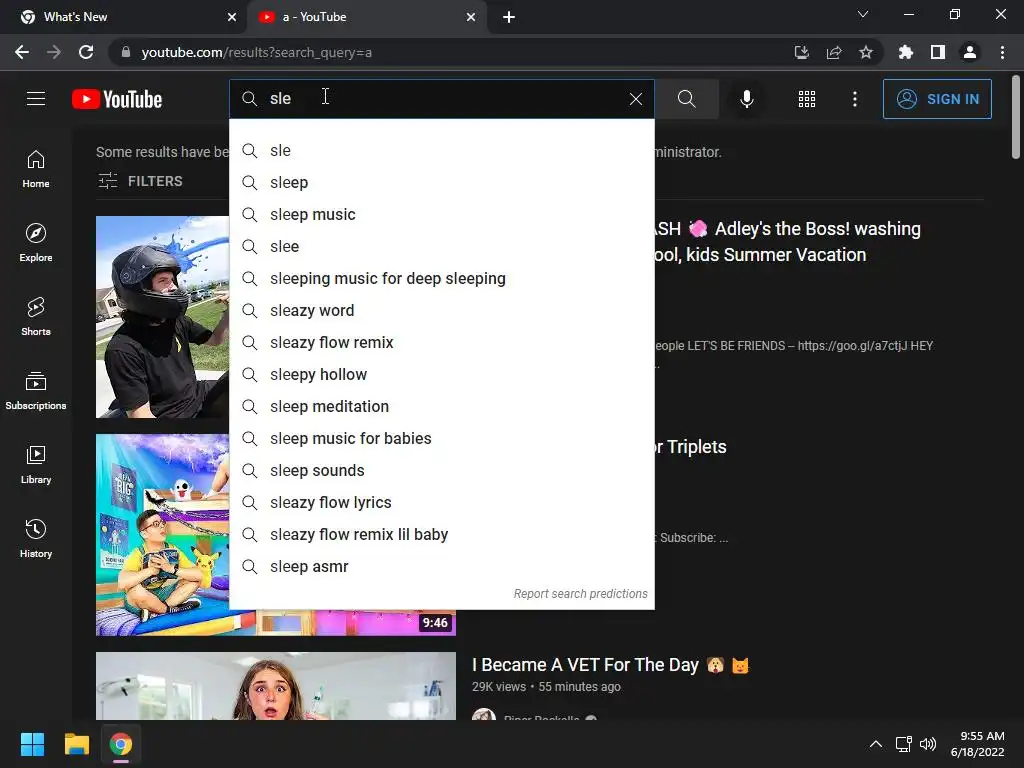The image size is (1024, 768).
Task: Choose 'sleep music for babies' suggestion
Action: point(441,438)
